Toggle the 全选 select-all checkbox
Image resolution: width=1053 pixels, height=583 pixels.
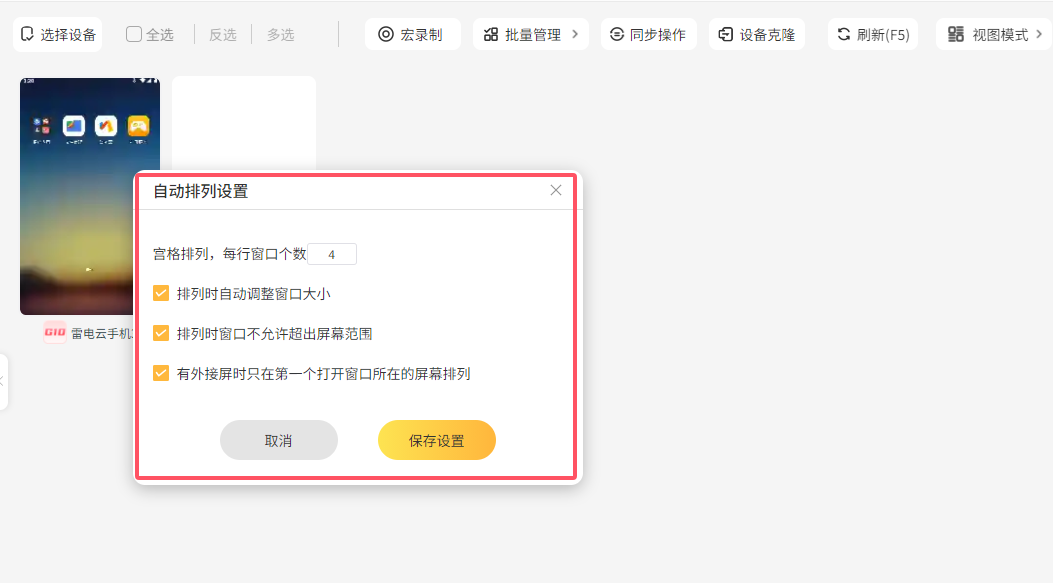[x=134, y=34]
